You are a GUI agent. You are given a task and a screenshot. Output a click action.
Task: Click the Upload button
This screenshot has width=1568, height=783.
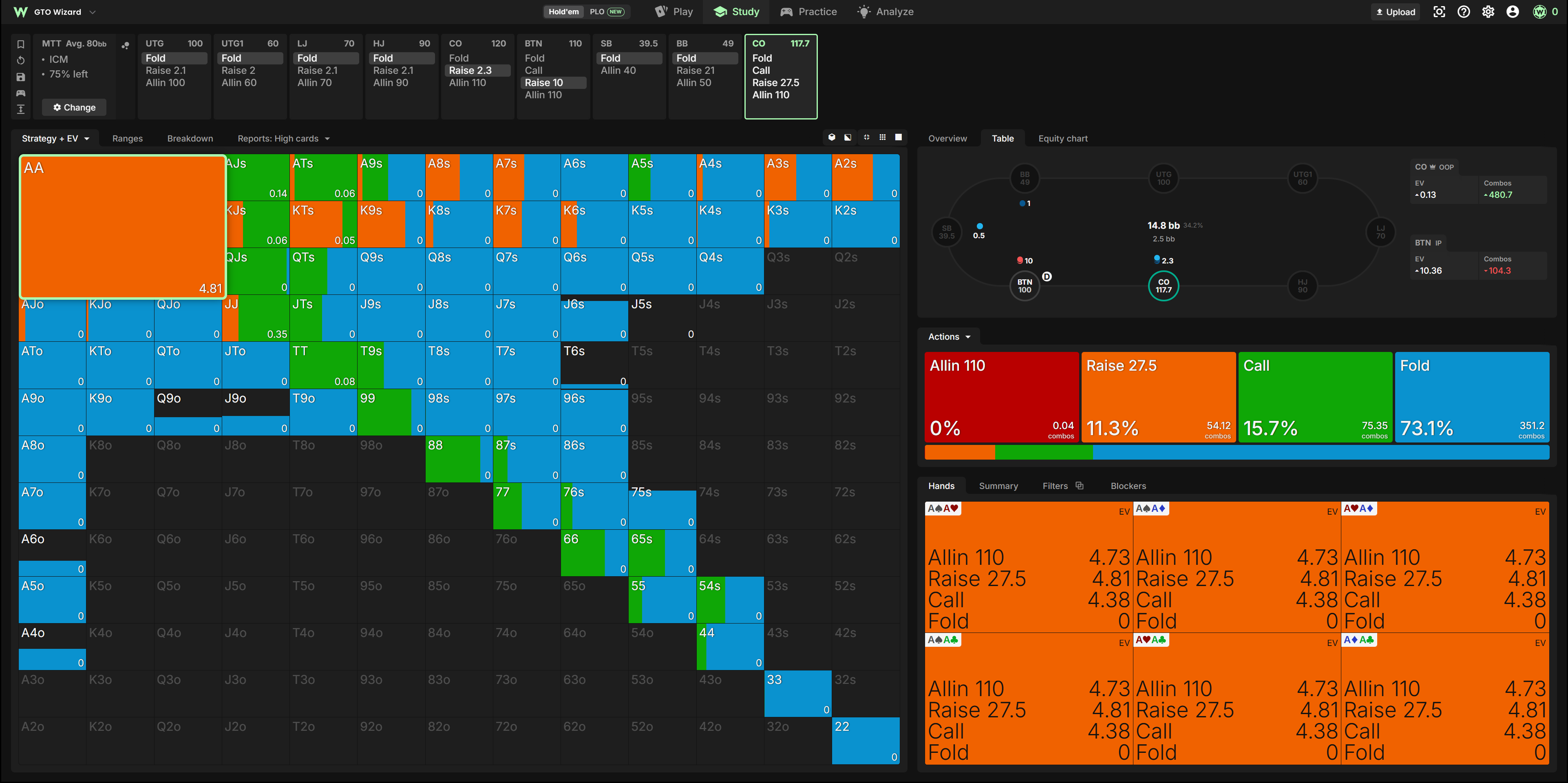[1395, 11]
